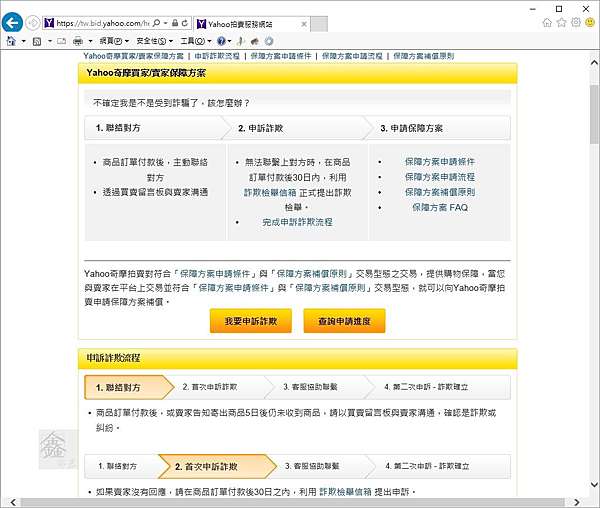600x508 pixels.
Task: Open 保障方案補償原則 link in step 3 list
Action: 440,192
